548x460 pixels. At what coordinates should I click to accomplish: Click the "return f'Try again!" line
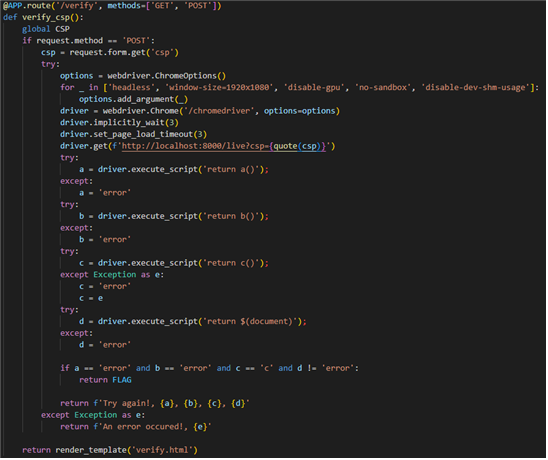pos(155,403)
